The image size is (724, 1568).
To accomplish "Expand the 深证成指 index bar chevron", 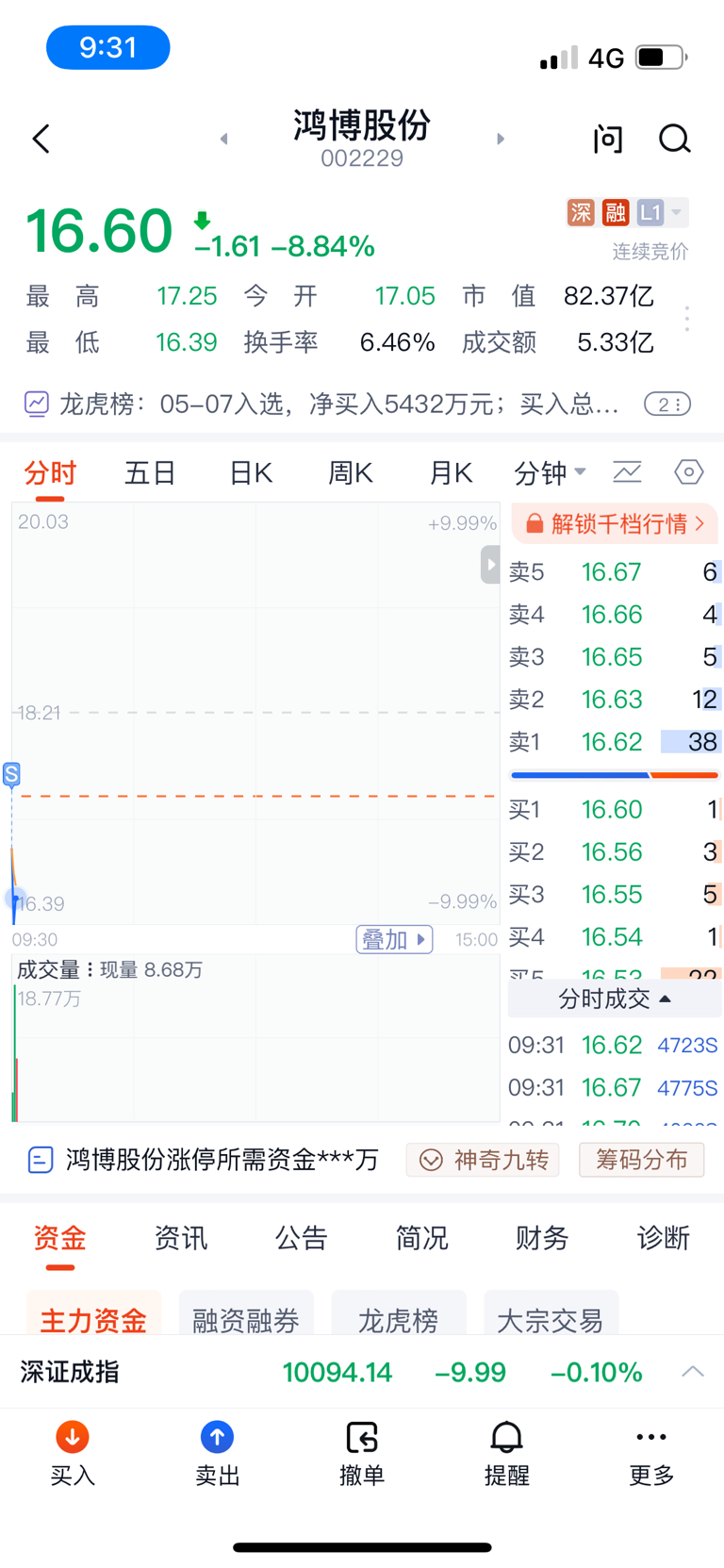I will point(693,1372).
